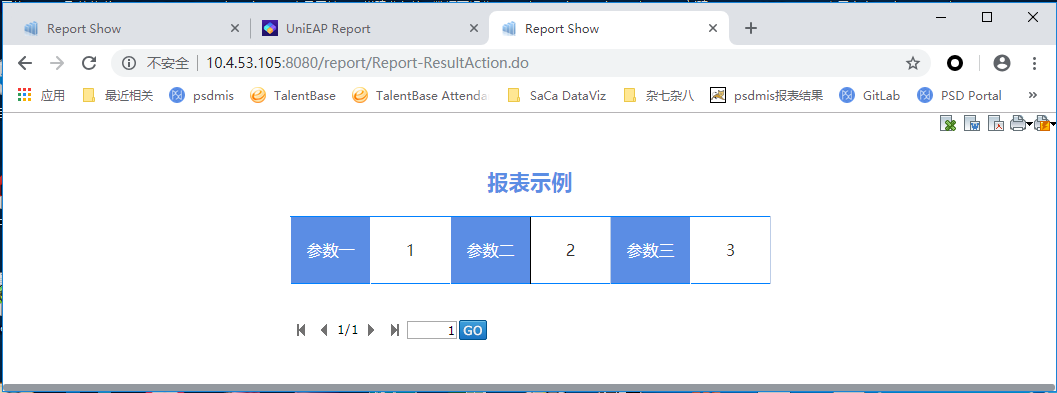Open a new browser tab
This screenshot has height=393, width=1057.
[x=751, y=28]
